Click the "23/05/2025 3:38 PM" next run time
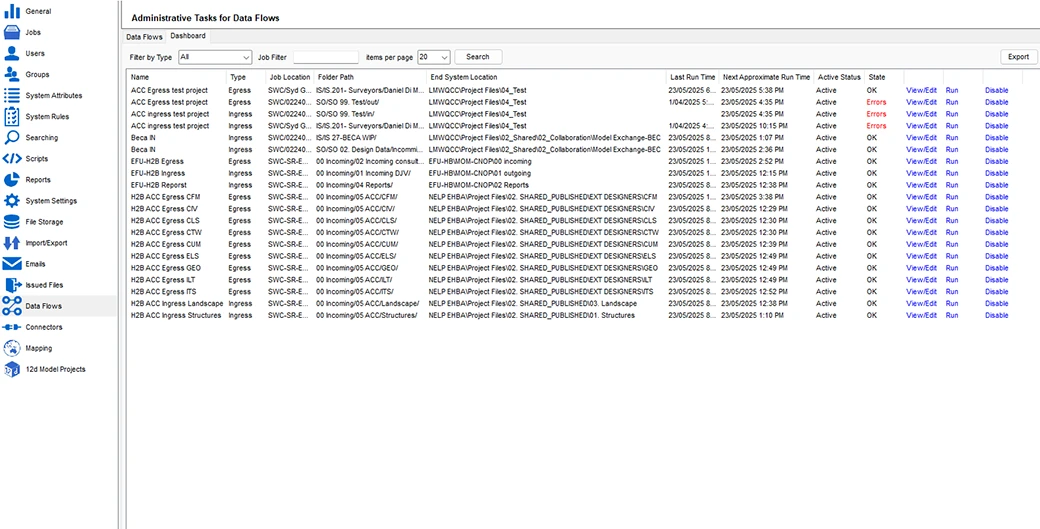Viewport: 1040px width, 529px height. pyautogui.click(x=752, y=197)
